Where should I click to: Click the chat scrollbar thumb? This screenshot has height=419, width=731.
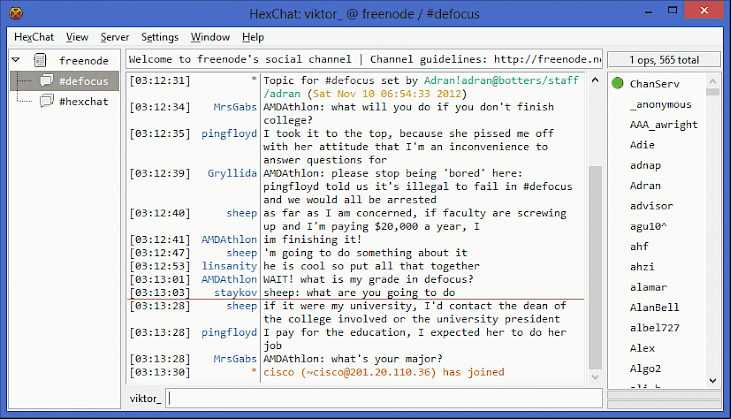point(595,268)
